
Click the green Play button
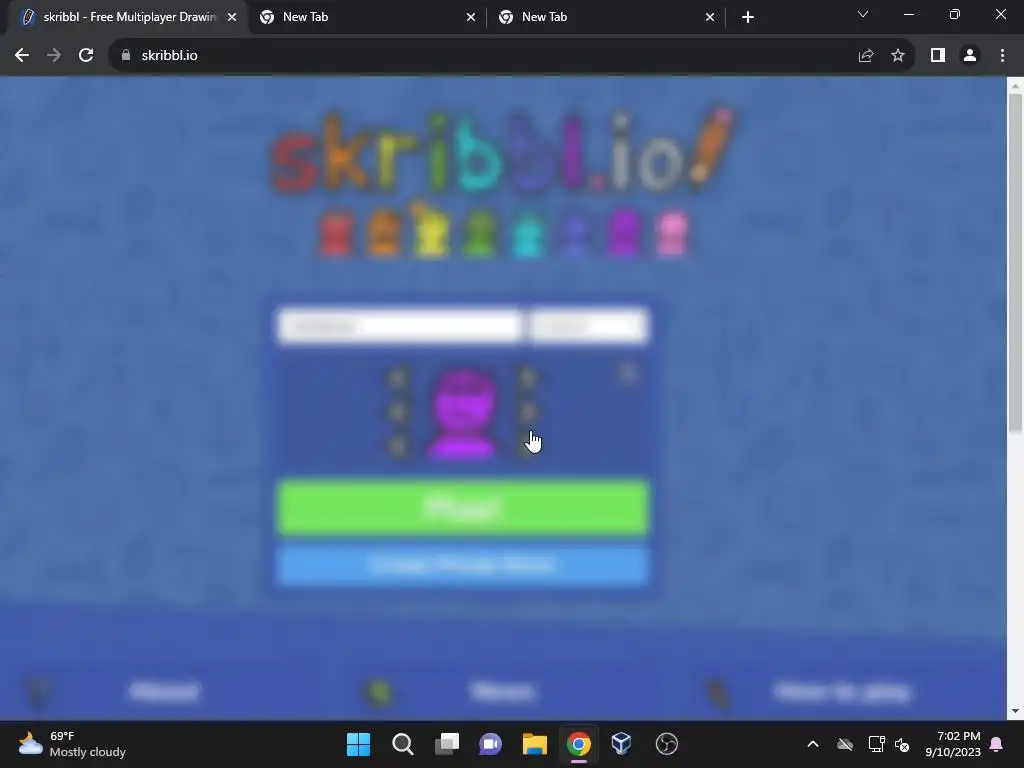[x=463, y=508]
